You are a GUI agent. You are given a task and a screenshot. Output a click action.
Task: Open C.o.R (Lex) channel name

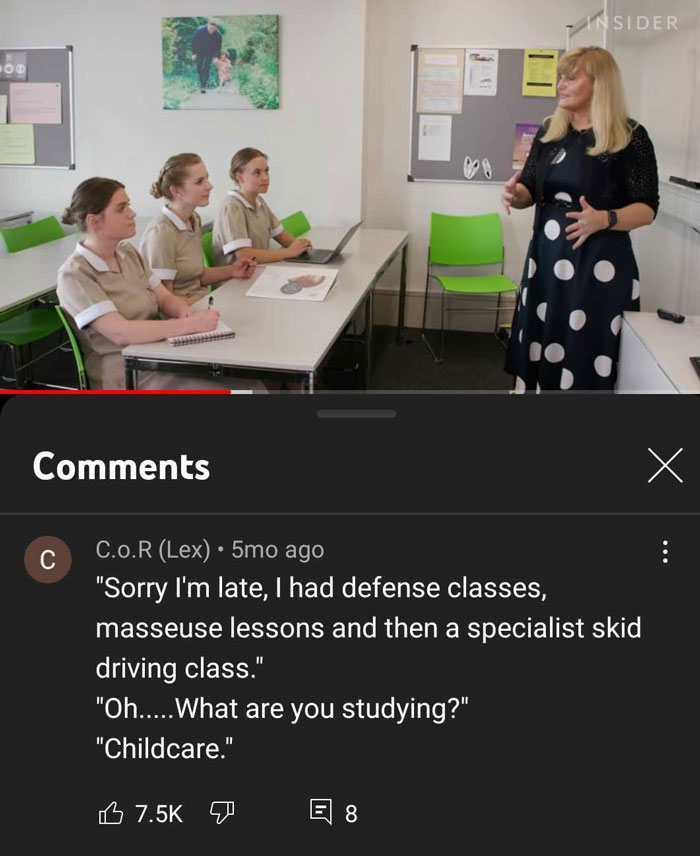[x=153, y=550]
